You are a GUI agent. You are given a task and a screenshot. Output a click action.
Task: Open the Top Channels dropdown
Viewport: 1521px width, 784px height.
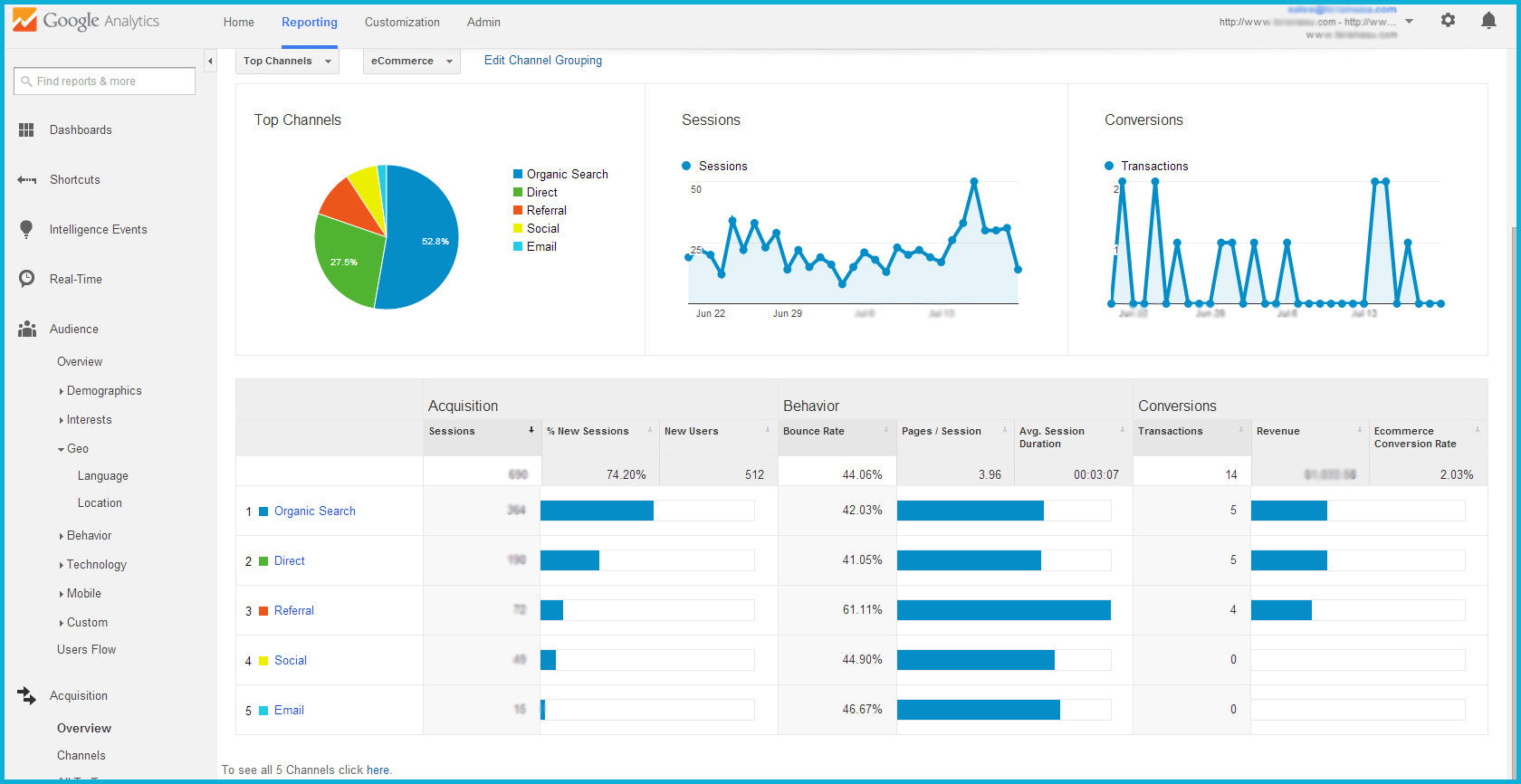(287, 61)
